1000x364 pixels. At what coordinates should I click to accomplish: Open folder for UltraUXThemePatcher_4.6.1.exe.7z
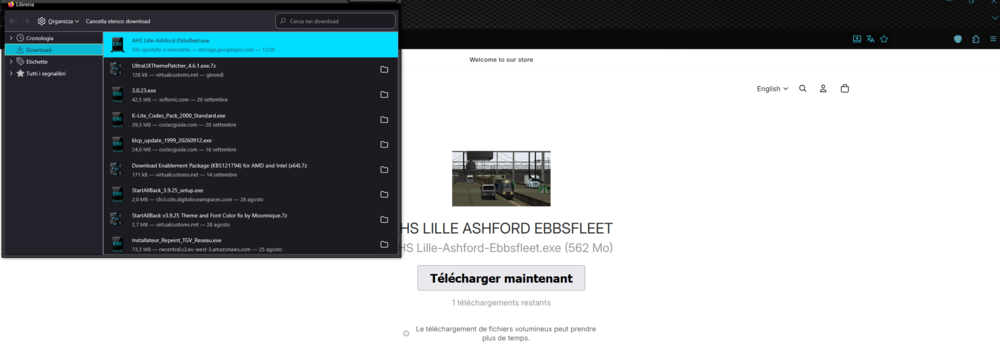click(384, 69)
